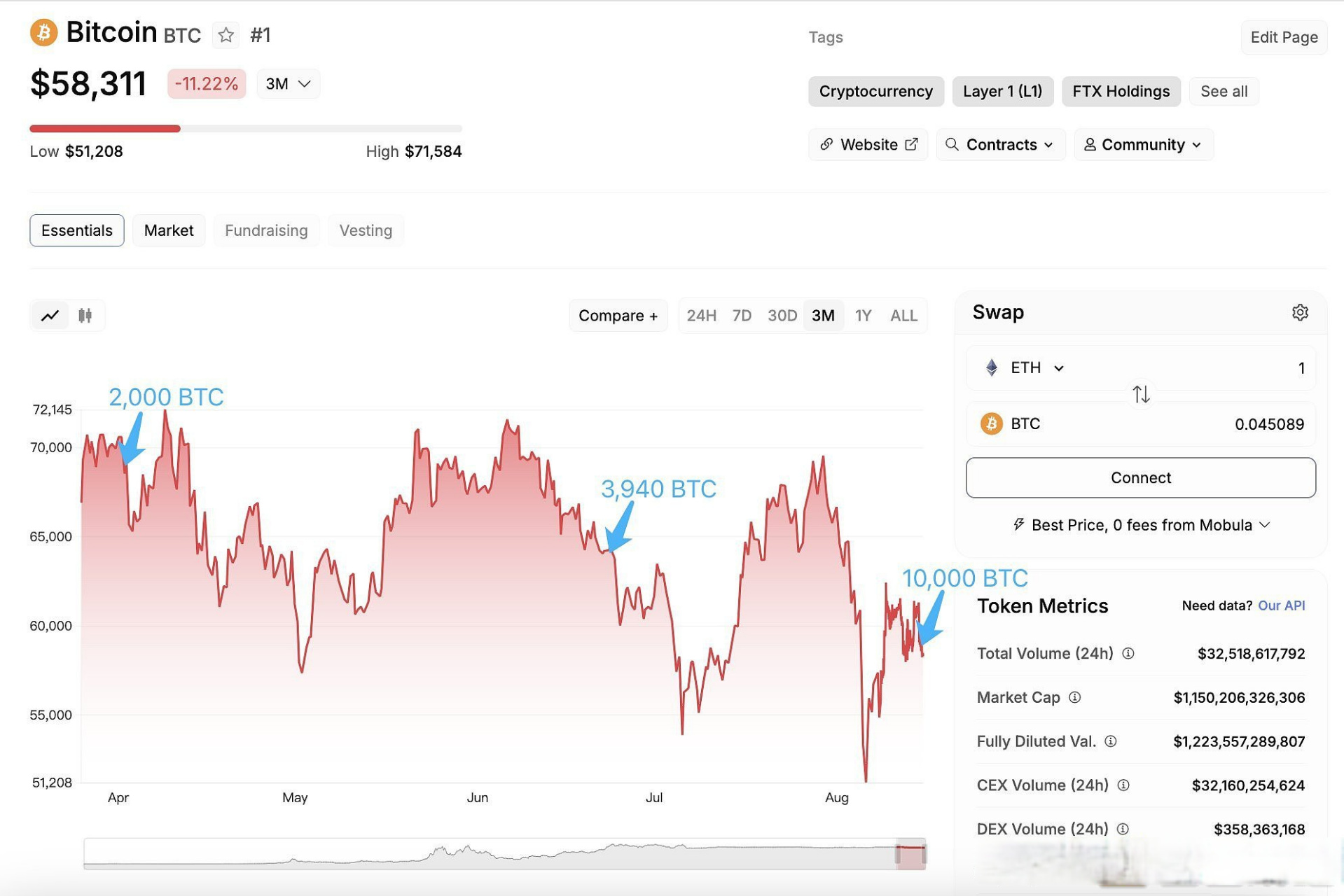This screenshot has width=1344, height=896.
Task: Select the Vesting tab
Action: (x=366, y=230)
